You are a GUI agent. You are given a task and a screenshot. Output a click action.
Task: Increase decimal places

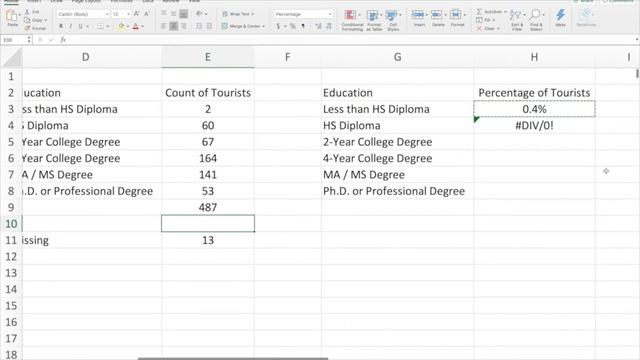tap(318, 26)
